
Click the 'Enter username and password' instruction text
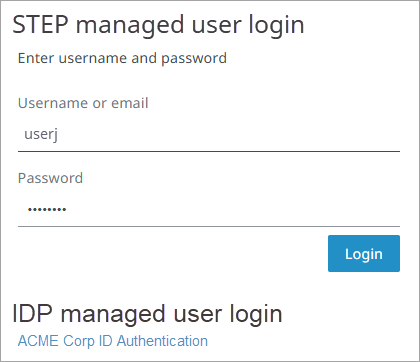pos(122,58)
